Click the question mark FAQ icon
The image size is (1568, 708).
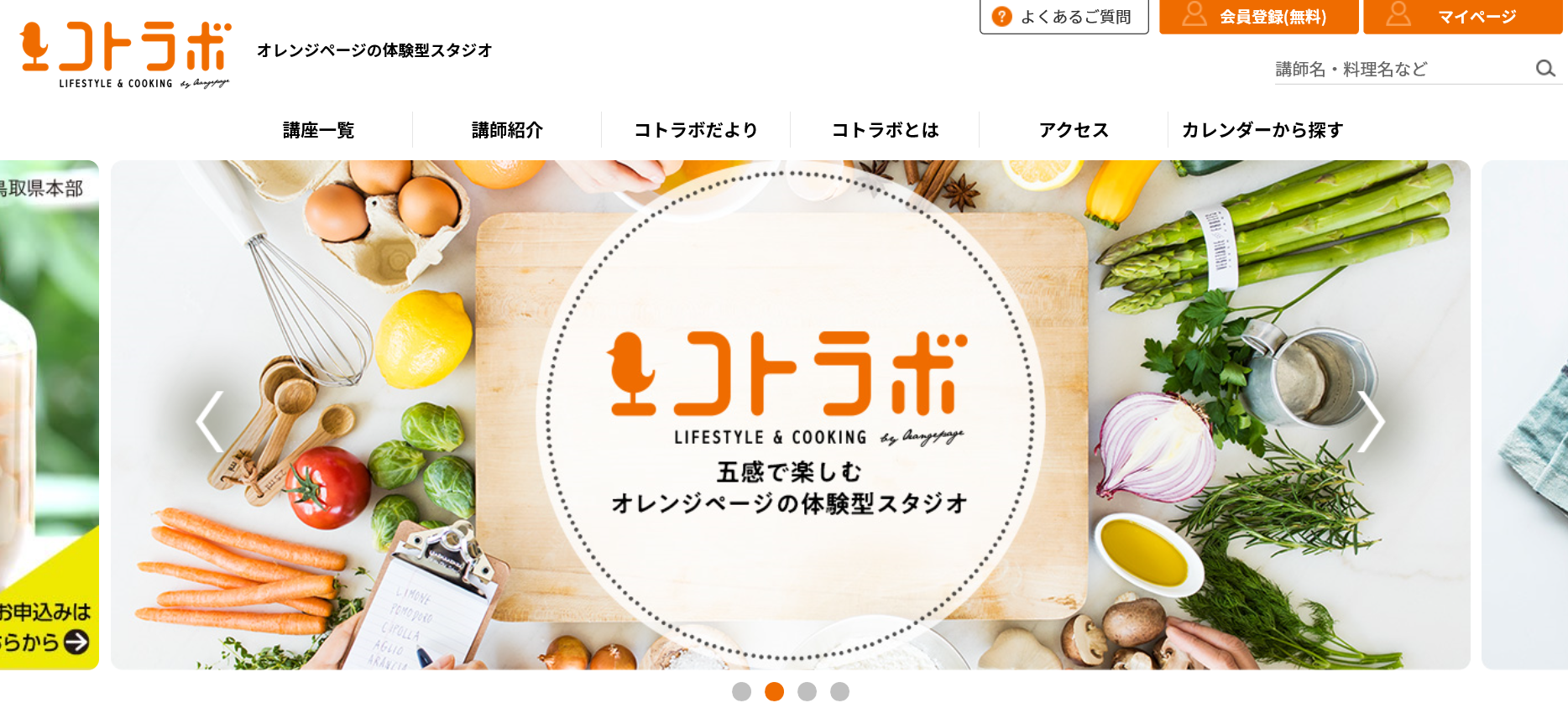tap(1001, 17)
